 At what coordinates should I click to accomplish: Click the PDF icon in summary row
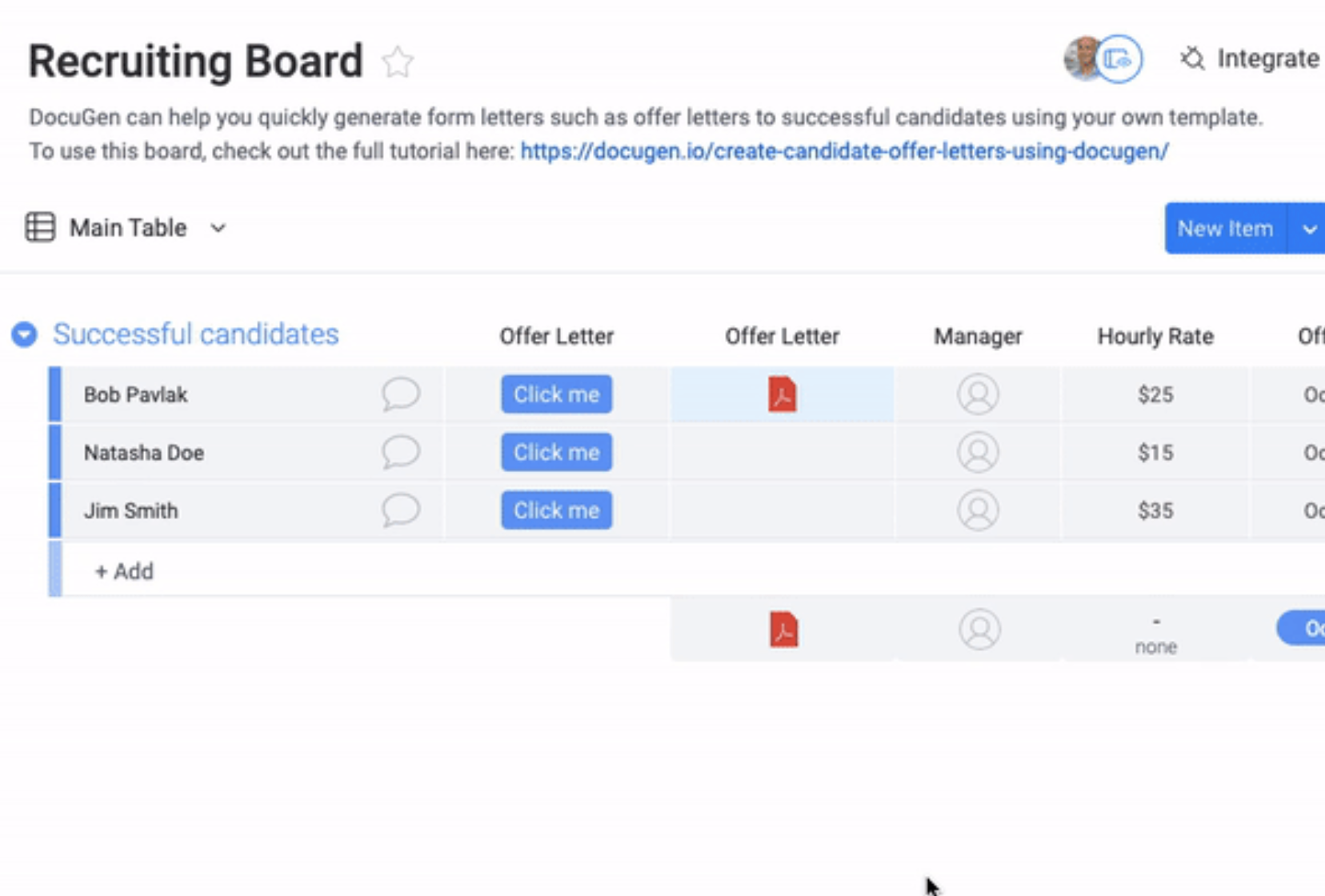tap(783, 630)
